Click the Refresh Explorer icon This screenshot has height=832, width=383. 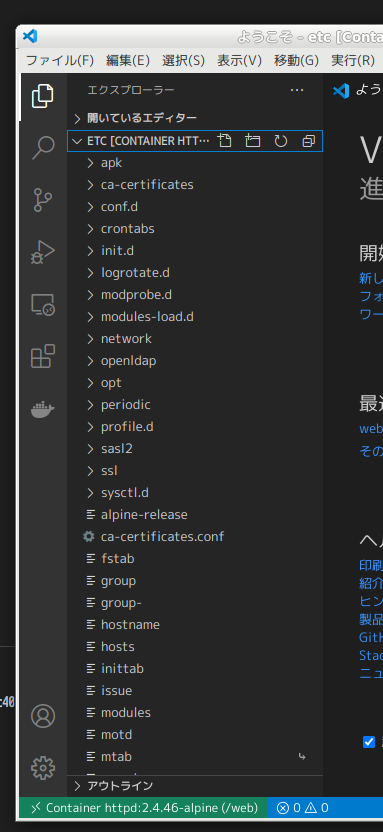(x=281, y=141)
